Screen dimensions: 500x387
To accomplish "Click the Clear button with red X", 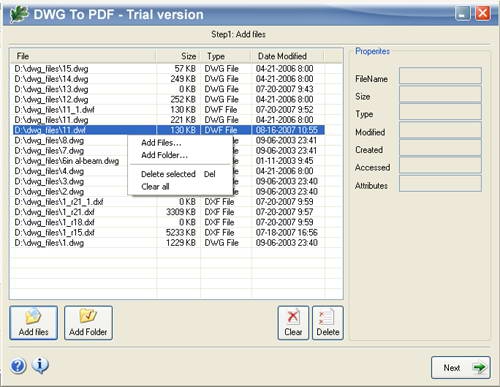I will point(293,323).
